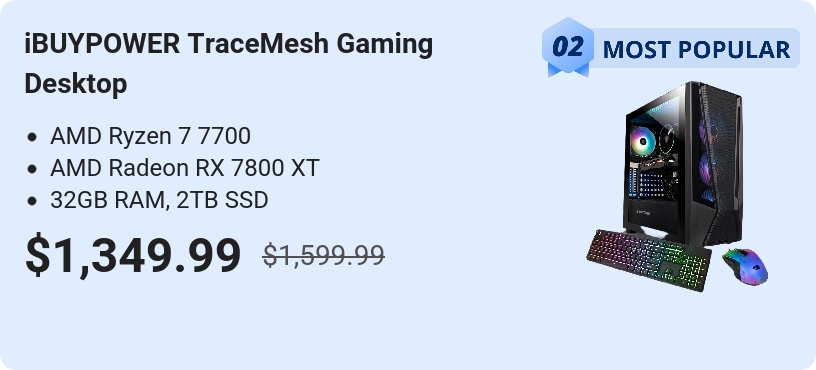Select the 32GB RAM, 2TB SSD spec
This screenshot has height=370, width=816.
(159, 200)
